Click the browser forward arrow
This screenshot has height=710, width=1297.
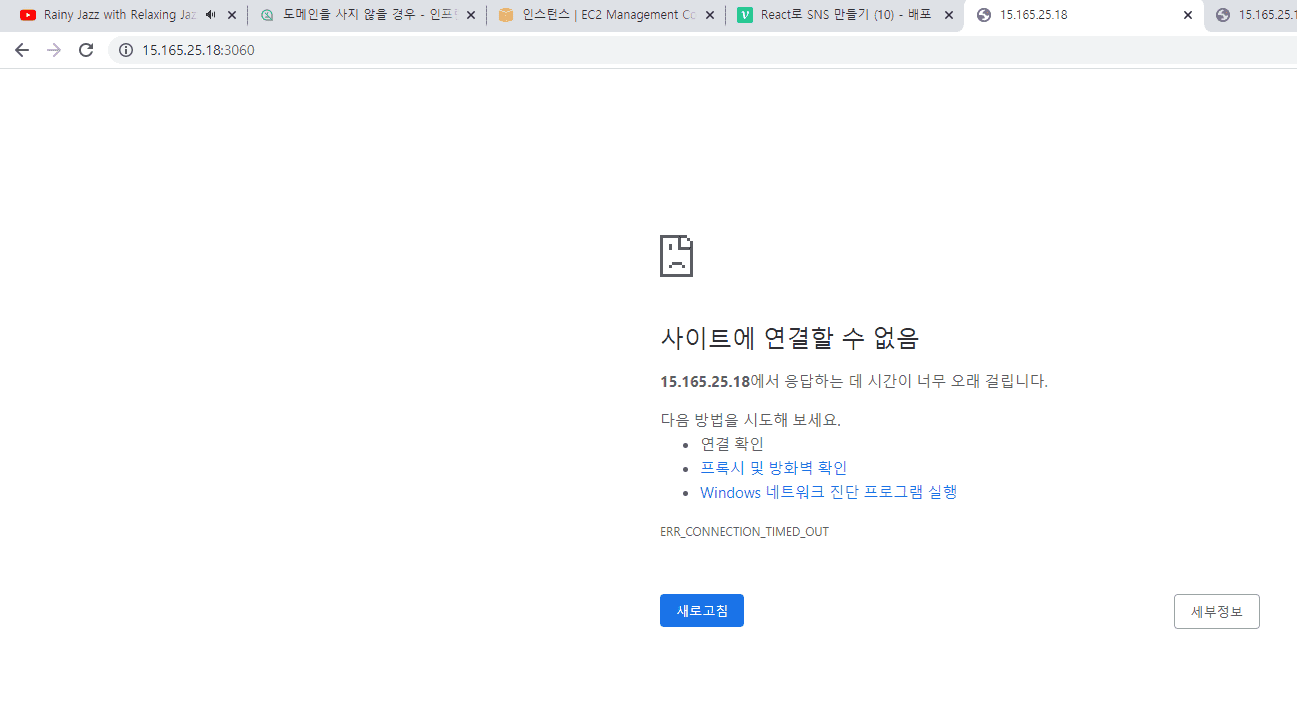click(x=54, y=50)
